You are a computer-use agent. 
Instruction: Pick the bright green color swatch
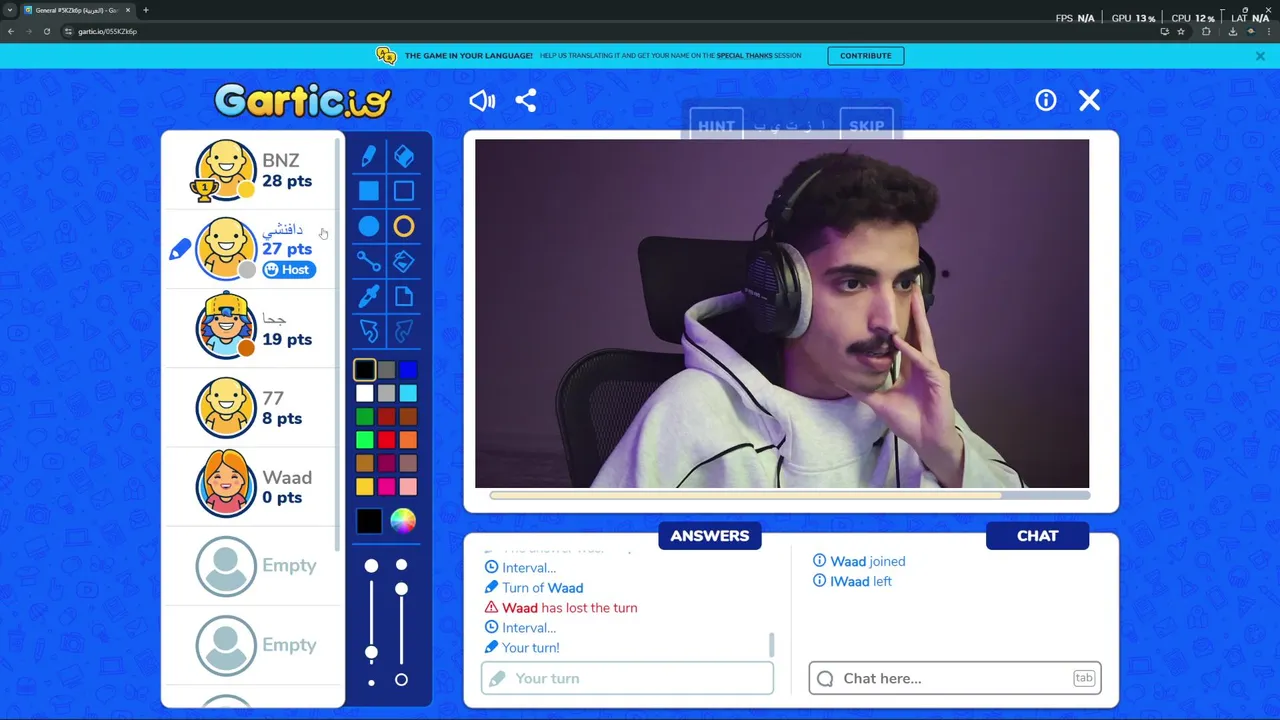(x=365, y=440)
